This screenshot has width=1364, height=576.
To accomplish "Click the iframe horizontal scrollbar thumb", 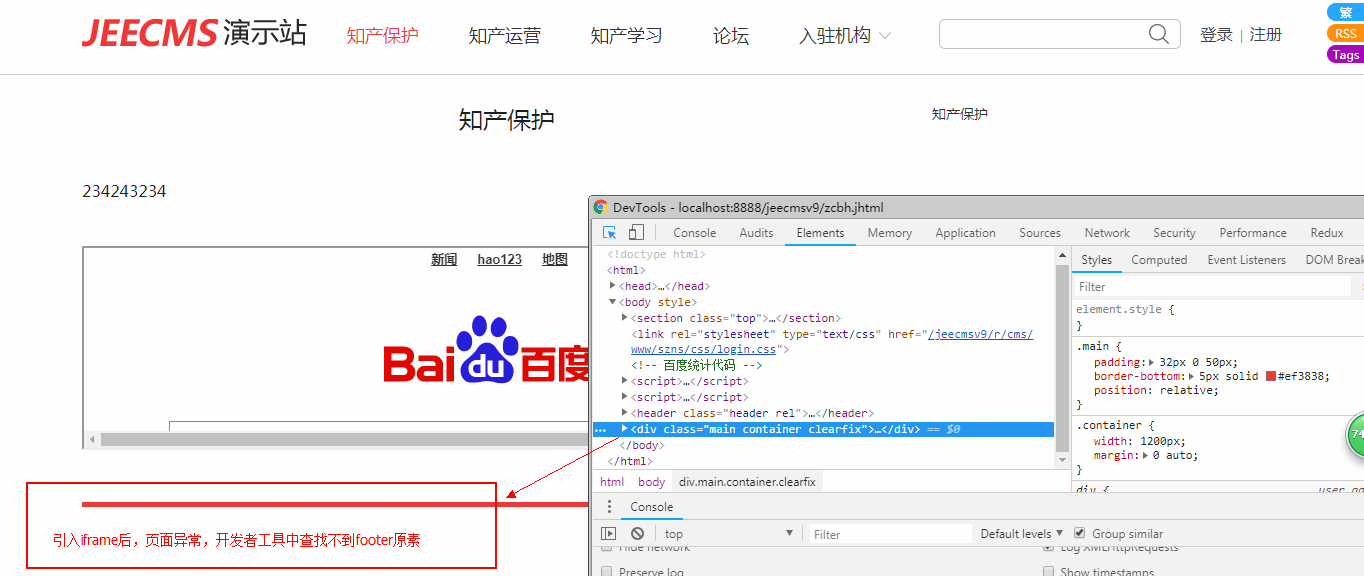I will coord(345,440).
